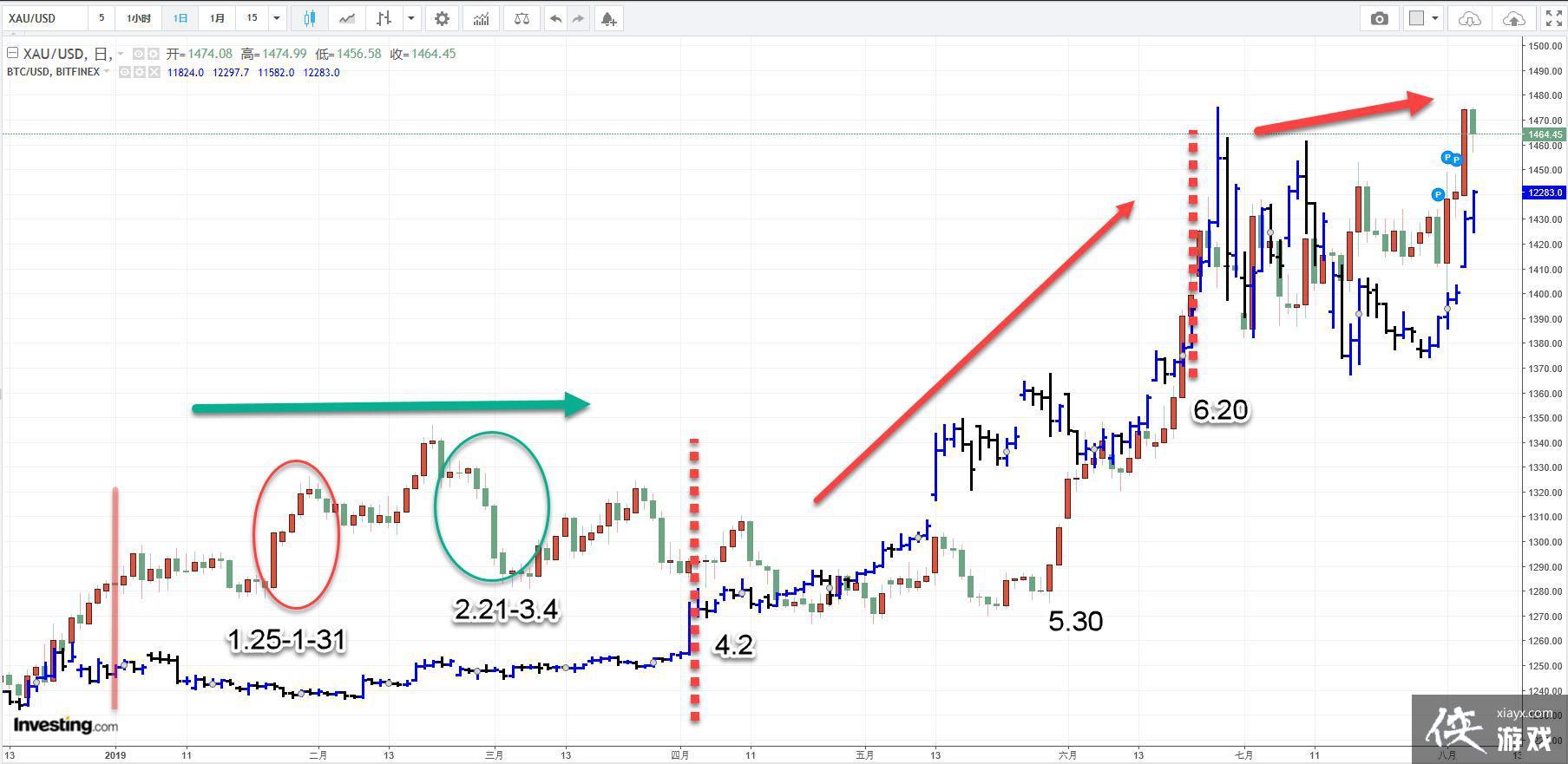Open chart settings gear icon
Viewport: 1568px width, 764px height.
443,18
